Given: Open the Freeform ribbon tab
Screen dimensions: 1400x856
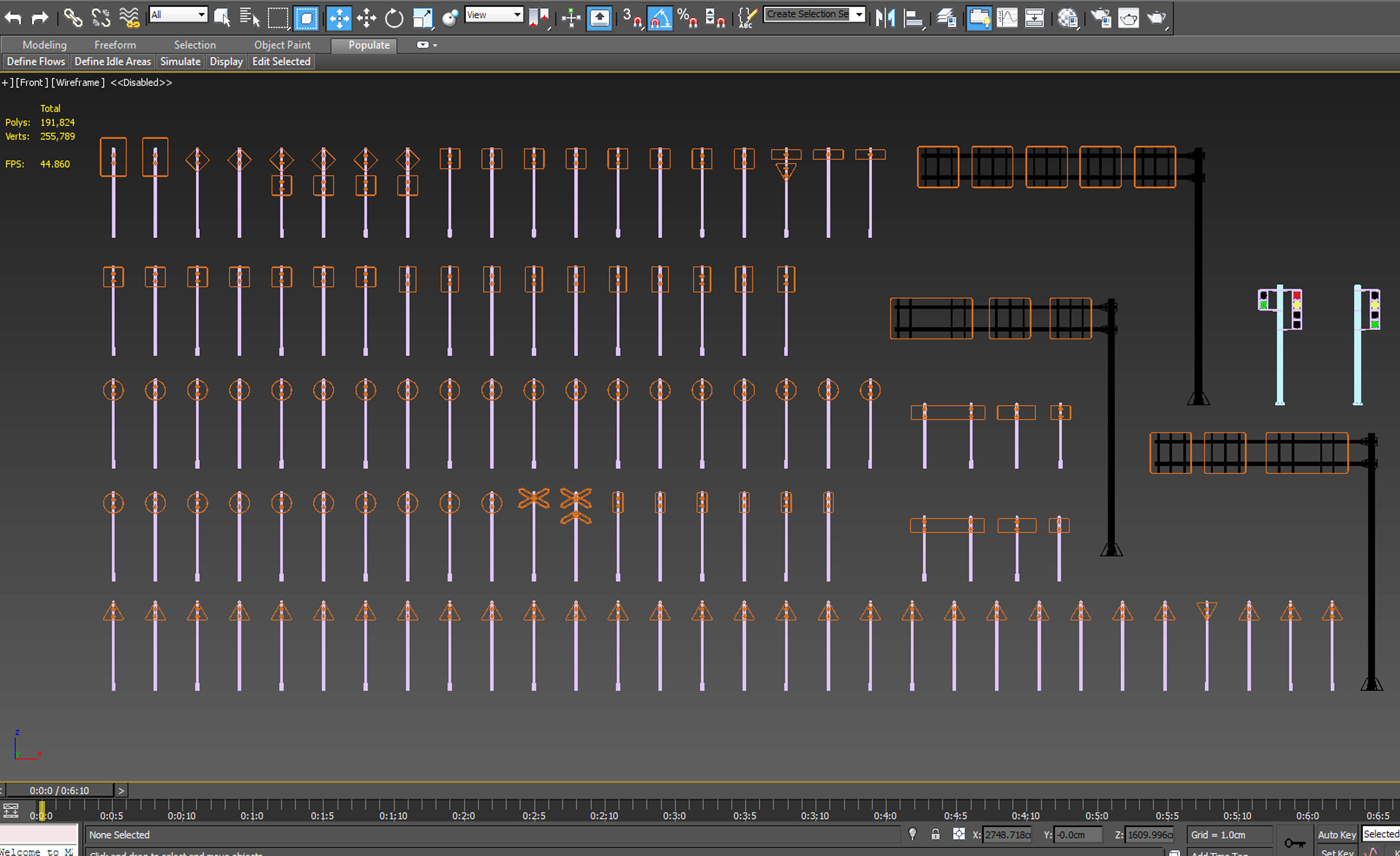Looking at the screenshot, I should click(115, 45).
